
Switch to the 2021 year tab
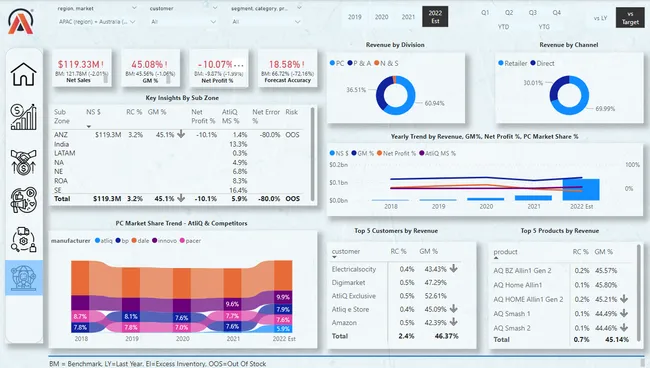click(408, 17)
